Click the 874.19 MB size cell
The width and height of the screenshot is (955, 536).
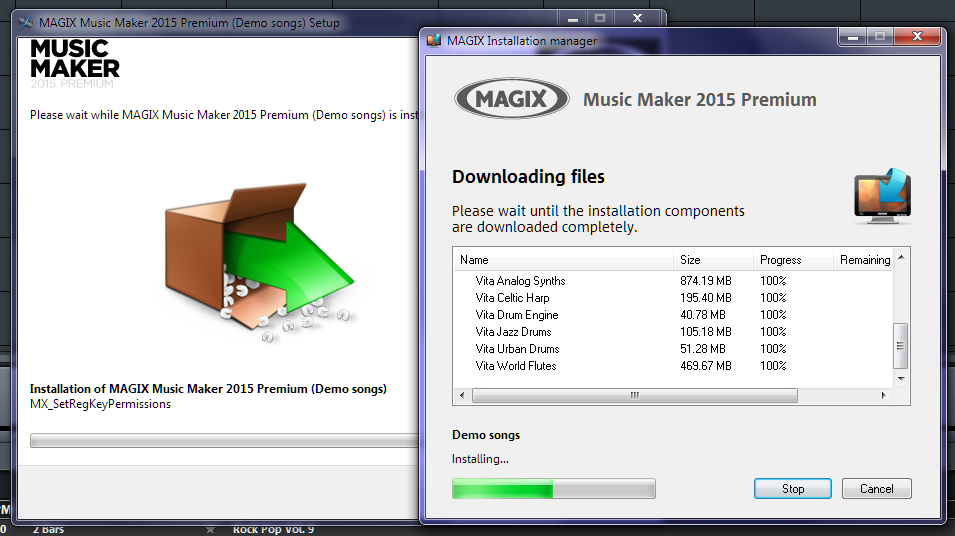705,281
